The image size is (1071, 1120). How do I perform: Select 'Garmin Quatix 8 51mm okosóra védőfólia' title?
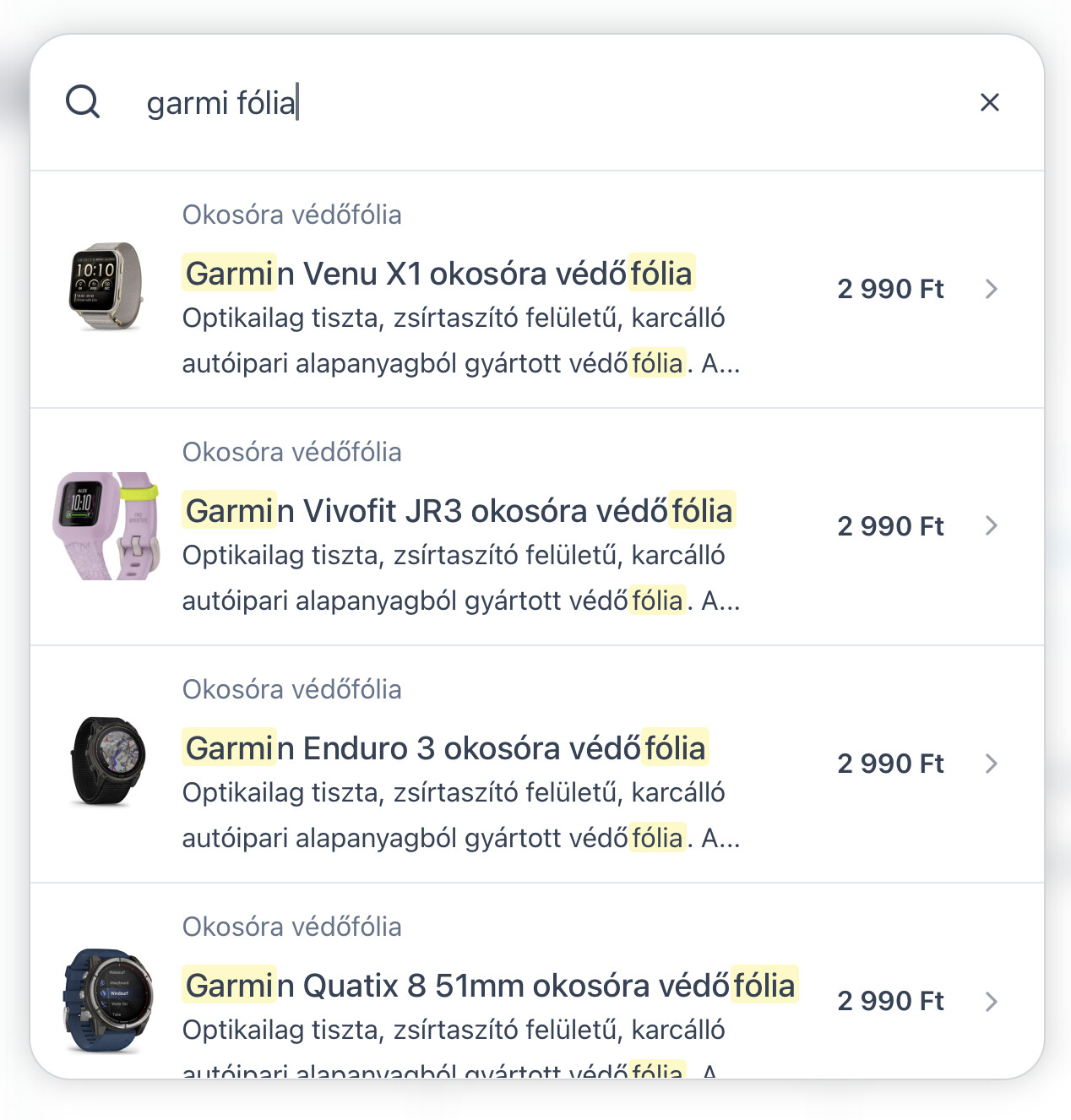[x=490, y=986]
